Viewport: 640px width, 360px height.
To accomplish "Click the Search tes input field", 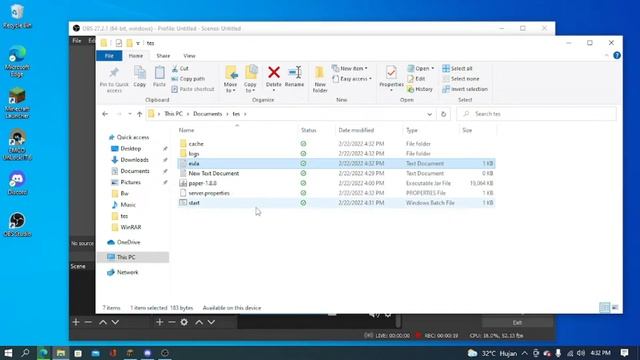I will (536, 114).
